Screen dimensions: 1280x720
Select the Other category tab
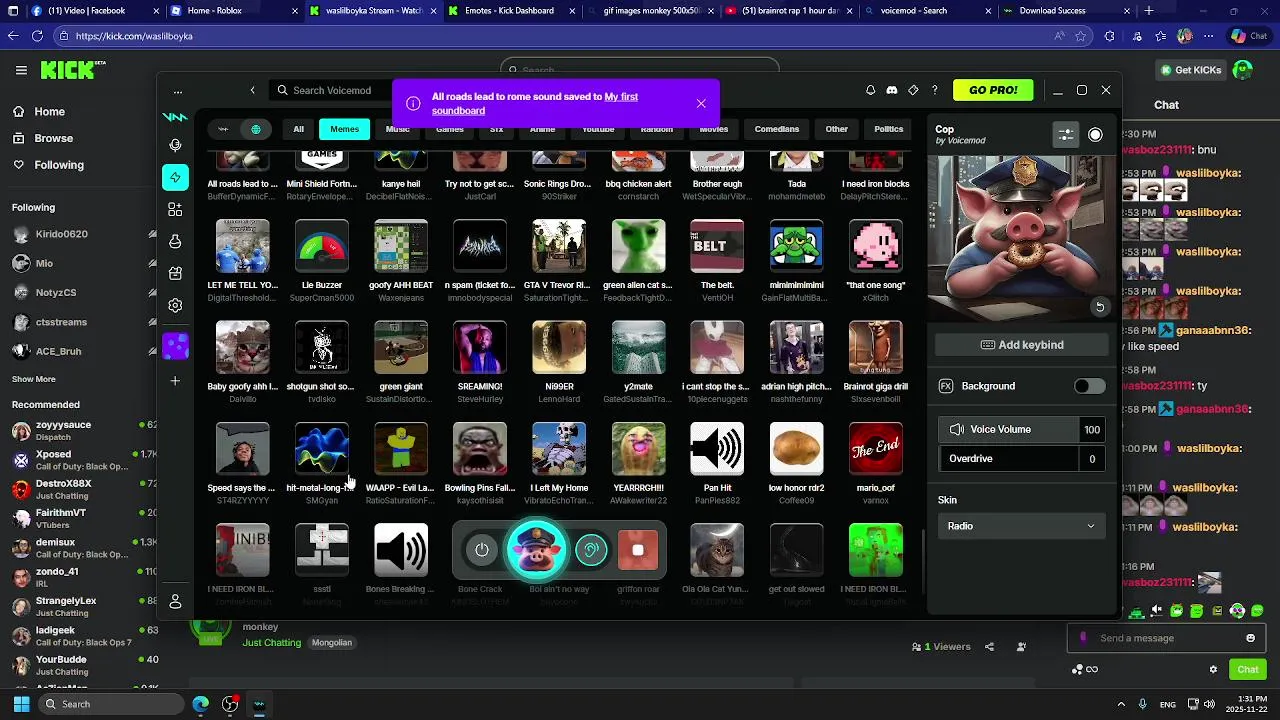coord(837,129)
